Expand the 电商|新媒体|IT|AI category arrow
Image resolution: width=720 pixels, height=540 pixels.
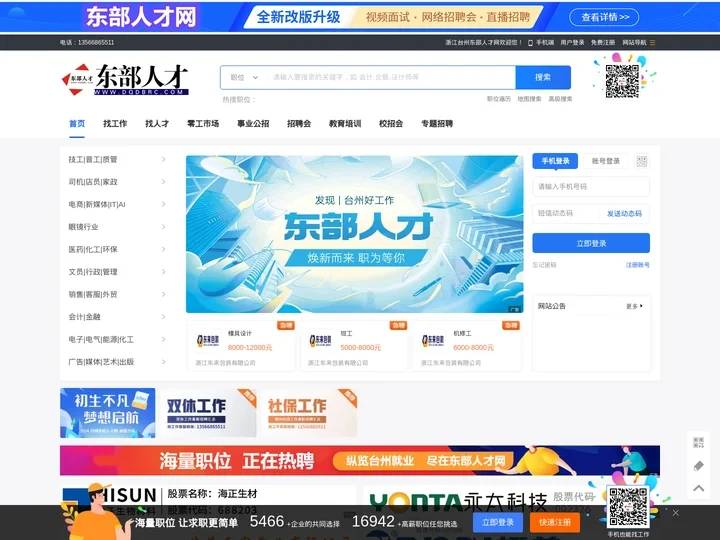pos(163,204)
